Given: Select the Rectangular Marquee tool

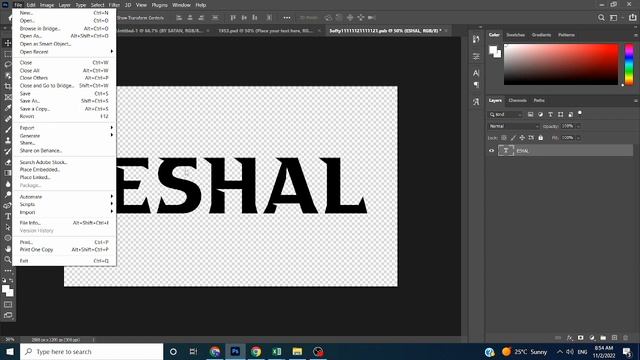Looking at the screenshot, I should pyautogui.click(x=8, y=54).
